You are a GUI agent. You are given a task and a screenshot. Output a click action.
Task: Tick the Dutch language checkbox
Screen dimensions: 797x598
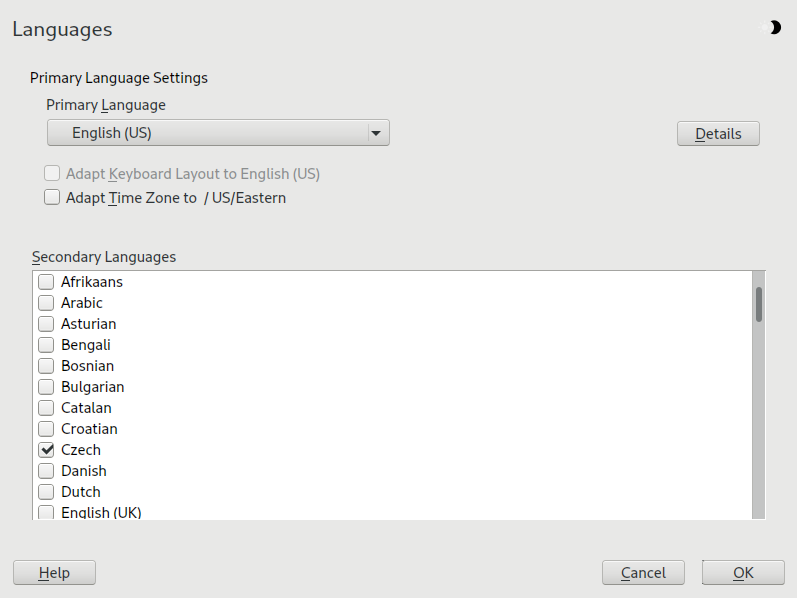click(46, 492)
